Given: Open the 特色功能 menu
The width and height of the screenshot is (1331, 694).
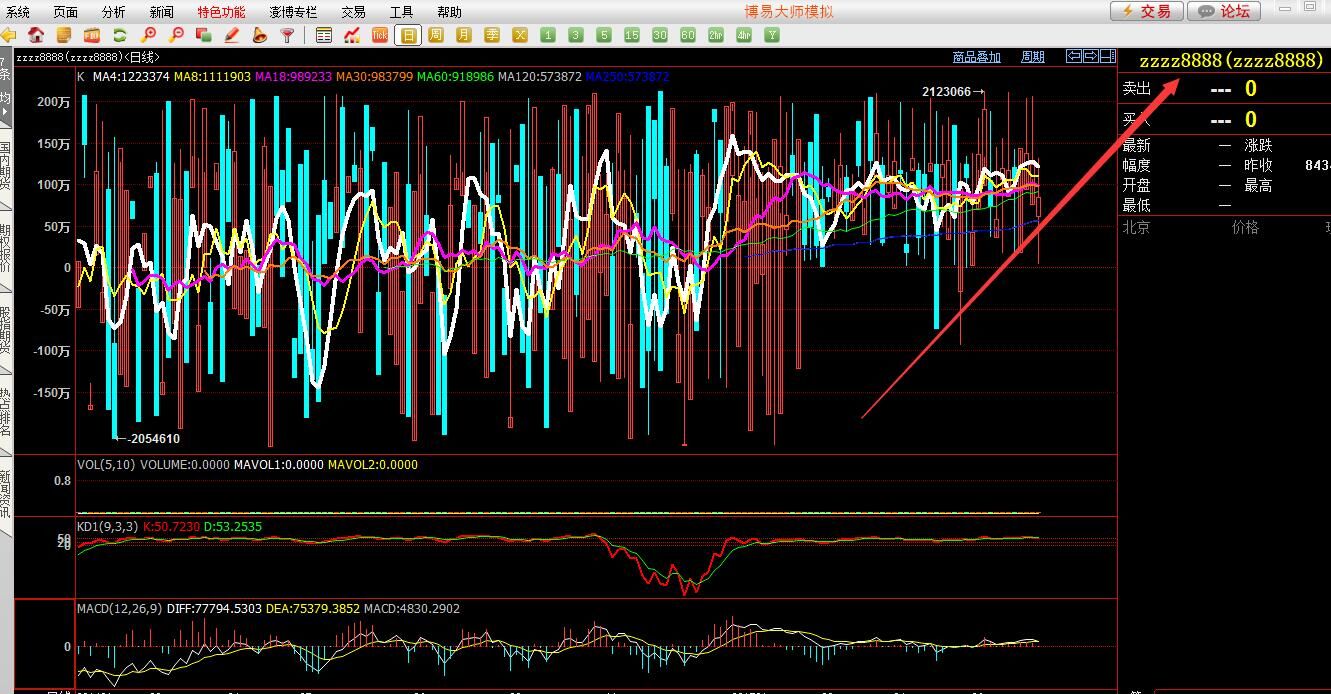Looking at the screenshot, I should [220, 12].
